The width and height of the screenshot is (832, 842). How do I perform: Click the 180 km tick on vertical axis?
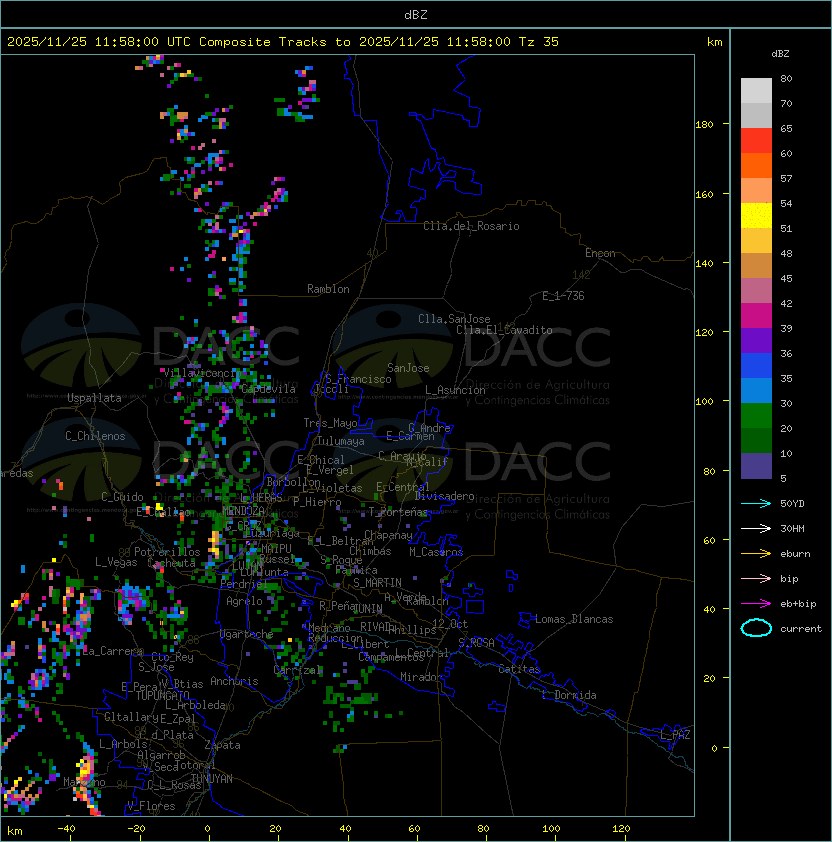click(x=704, y=125)
